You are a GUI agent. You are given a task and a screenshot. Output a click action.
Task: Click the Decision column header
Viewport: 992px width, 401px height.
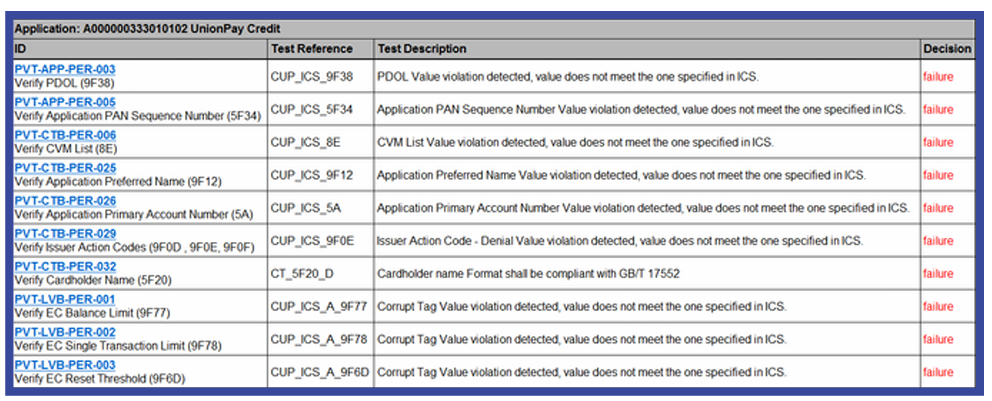(947, 48)
